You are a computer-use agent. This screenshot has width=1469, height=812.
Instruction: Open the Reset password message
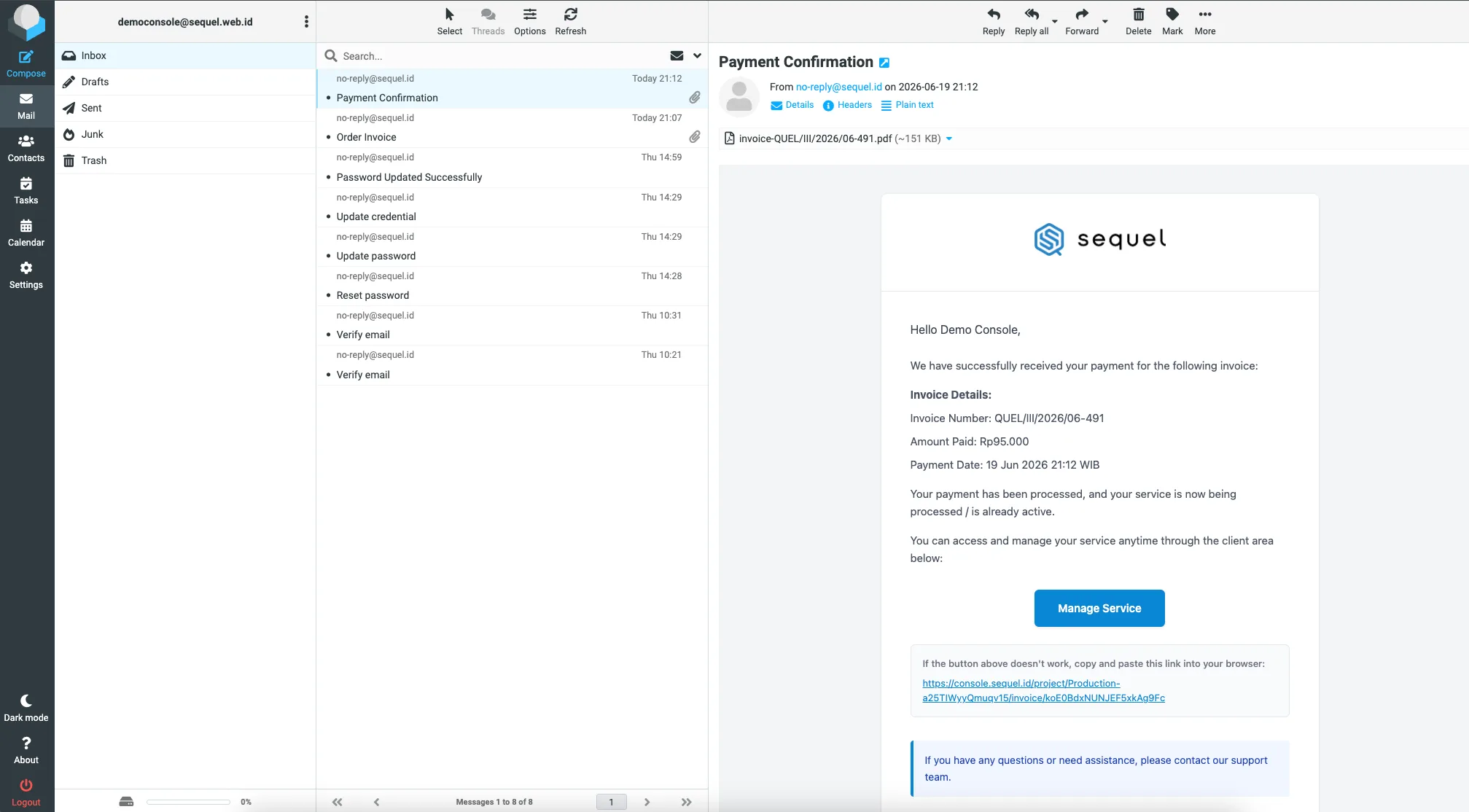pos(512,286)
